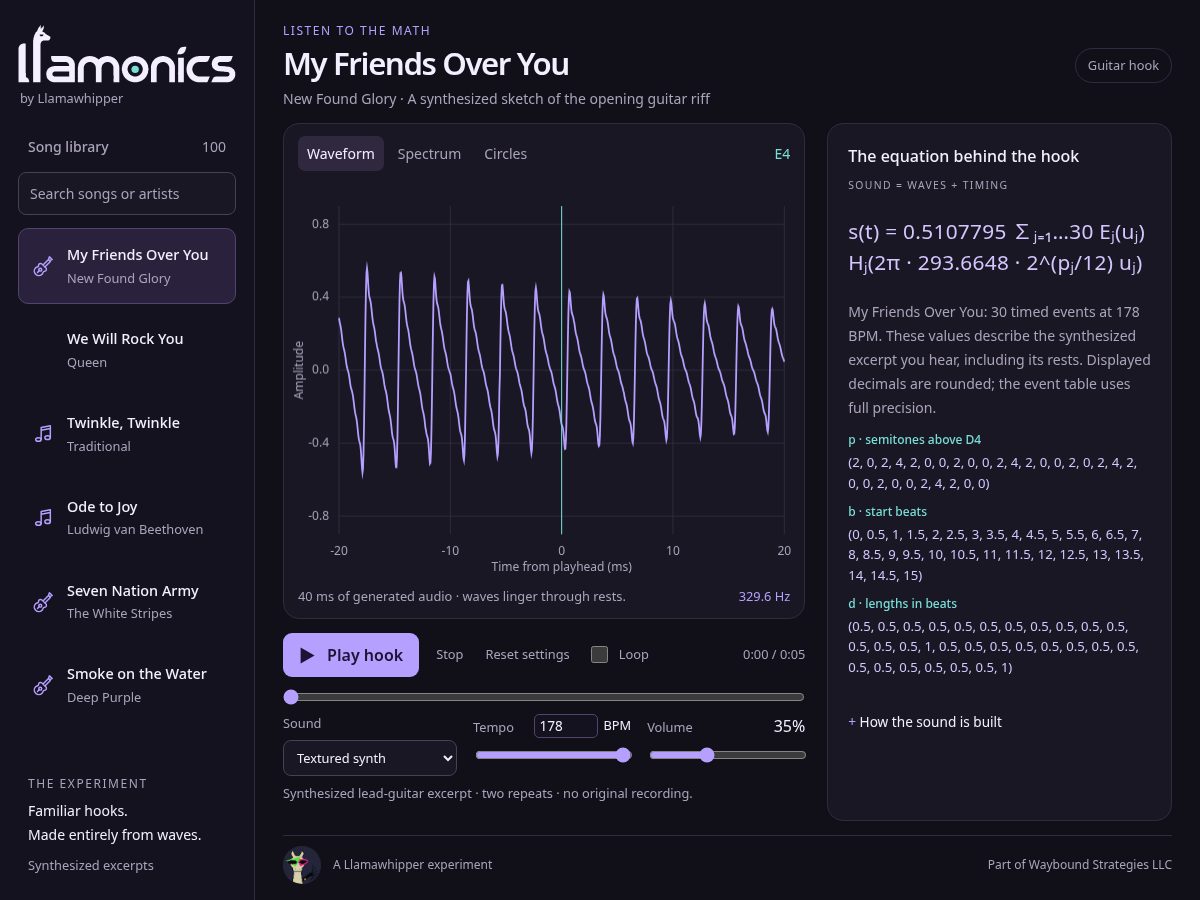Focus the Search songs or artists field

[127, 194]
